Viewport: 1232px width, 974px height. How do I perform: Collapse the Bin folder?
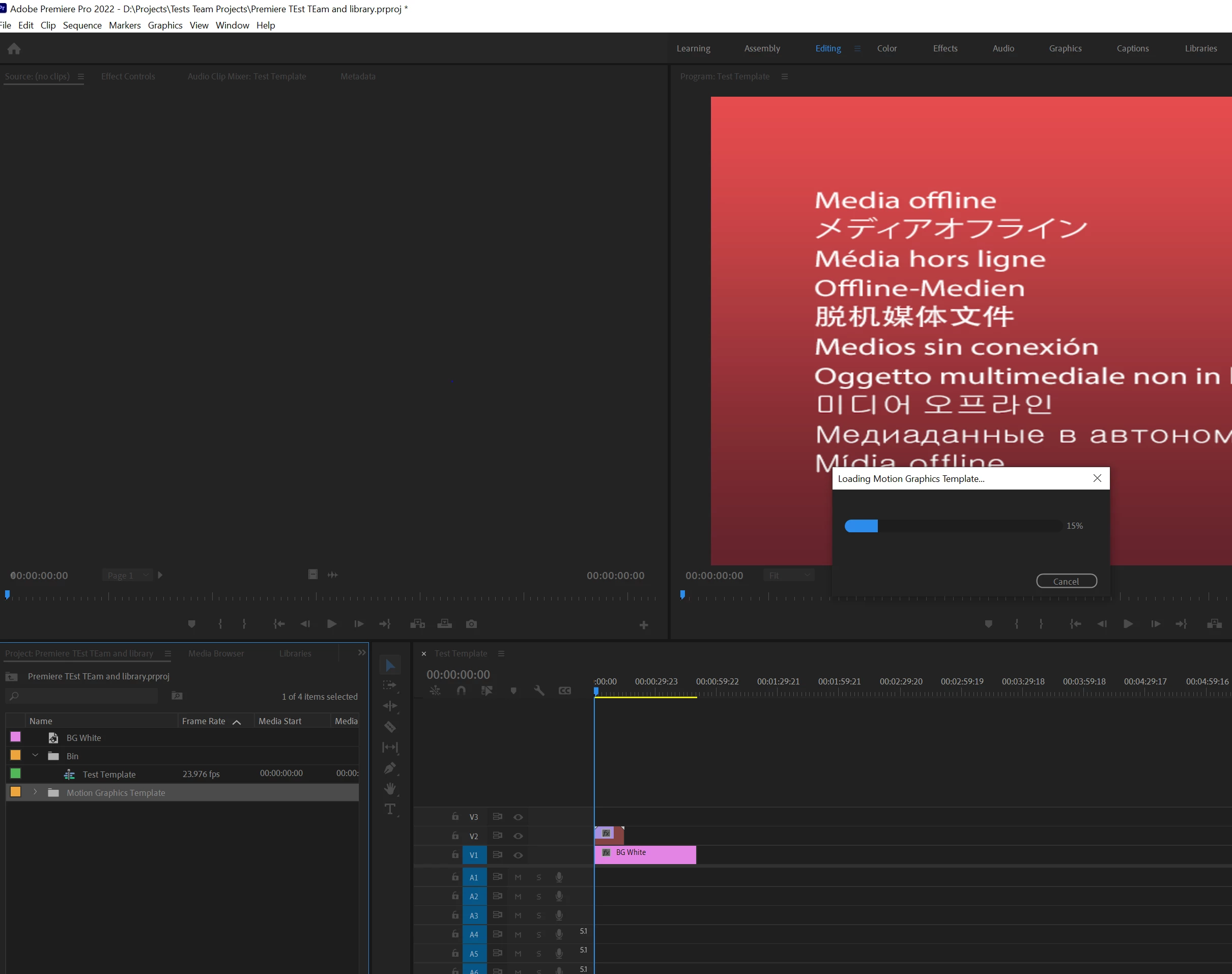[35, 756]
